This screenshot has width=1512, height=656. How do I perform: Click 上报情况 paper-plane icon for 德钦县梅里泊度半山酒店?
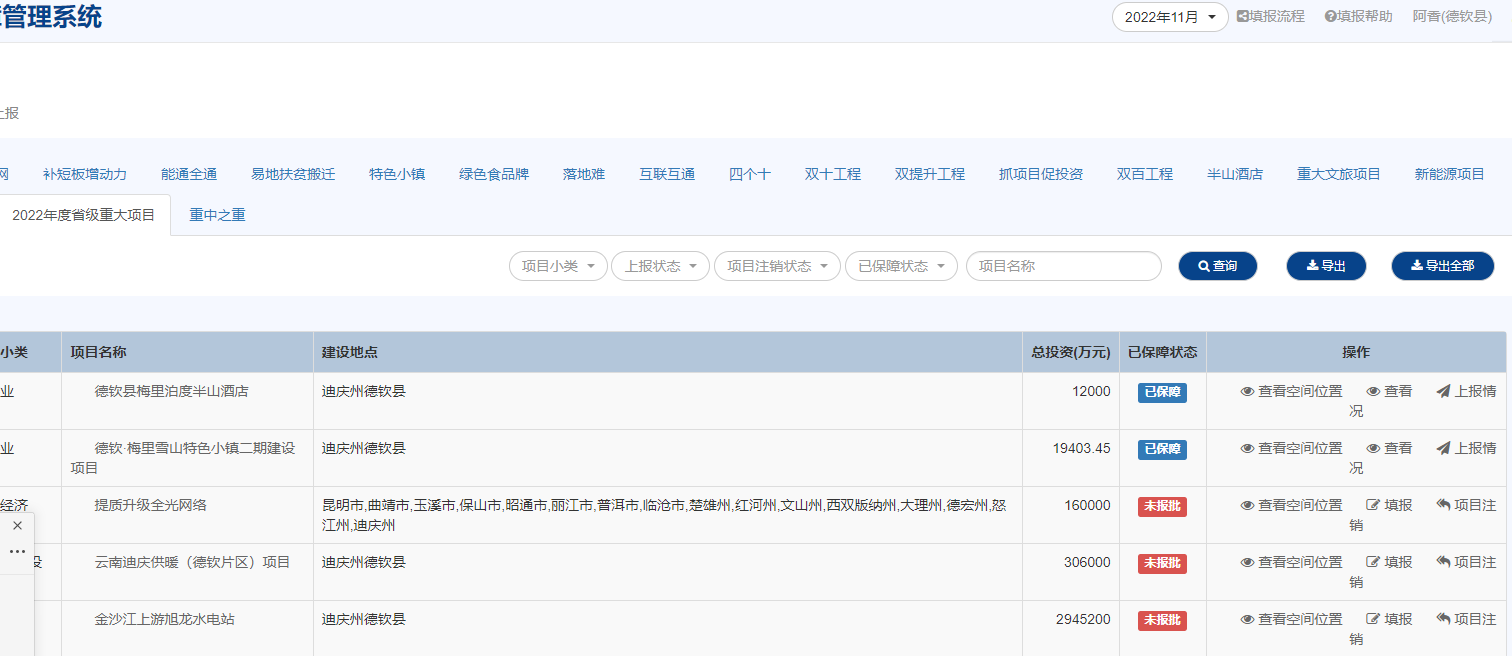click(1466, 391)
